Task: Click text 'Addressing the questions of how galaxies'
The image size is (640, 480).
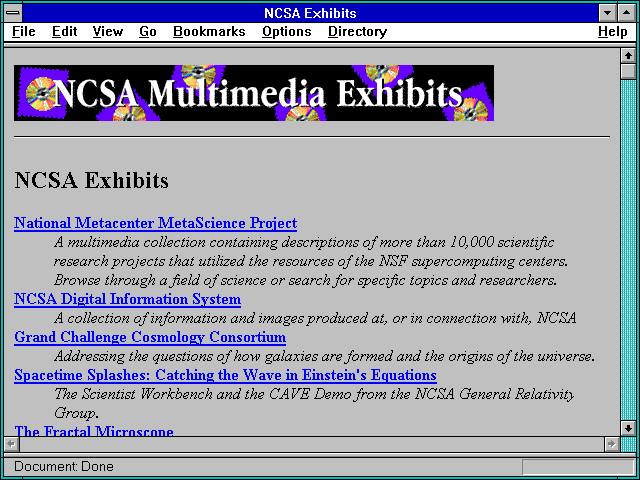Action: (x=187, y=356)
